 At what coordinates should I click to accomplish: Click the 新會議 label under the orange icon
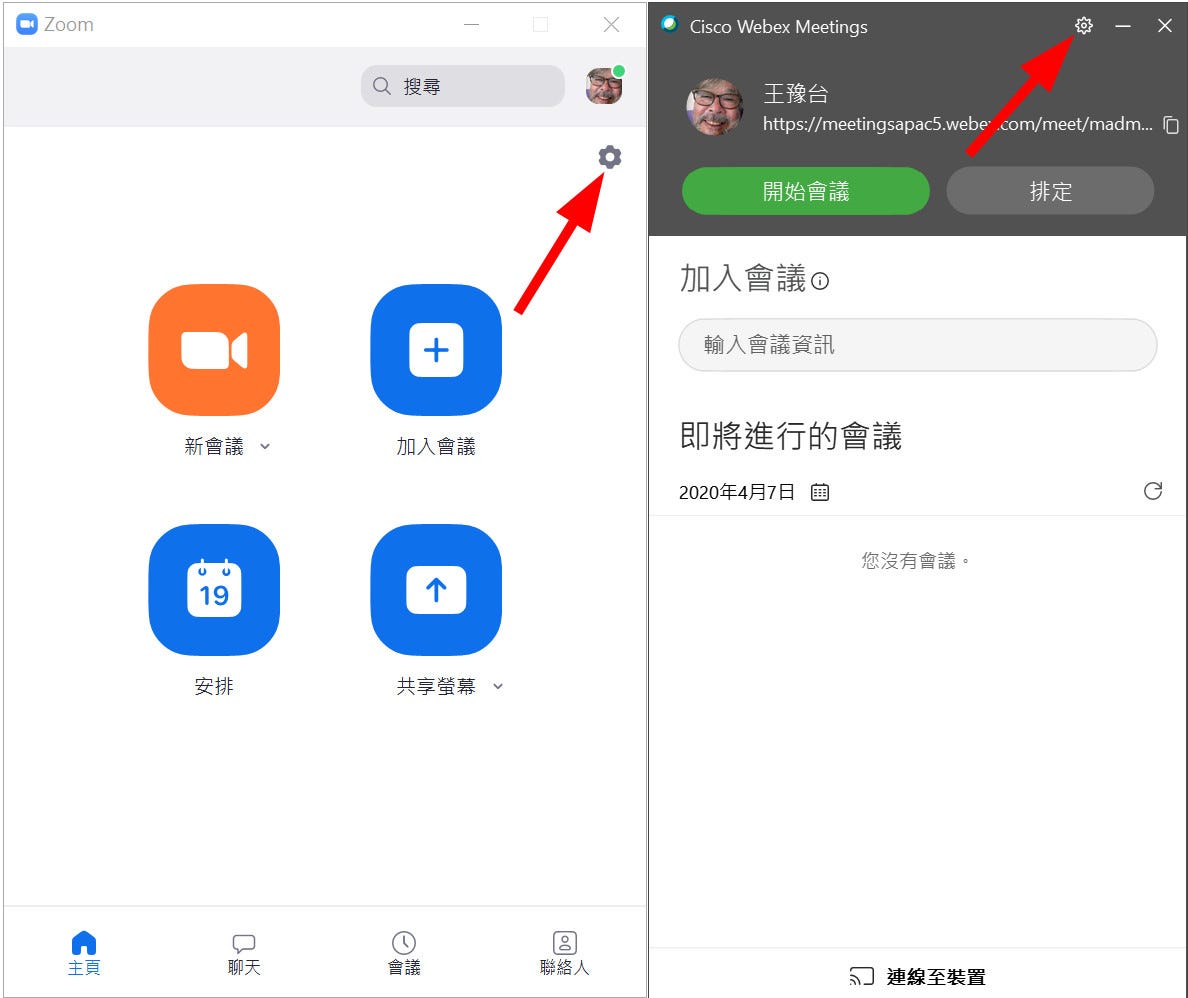214,446
